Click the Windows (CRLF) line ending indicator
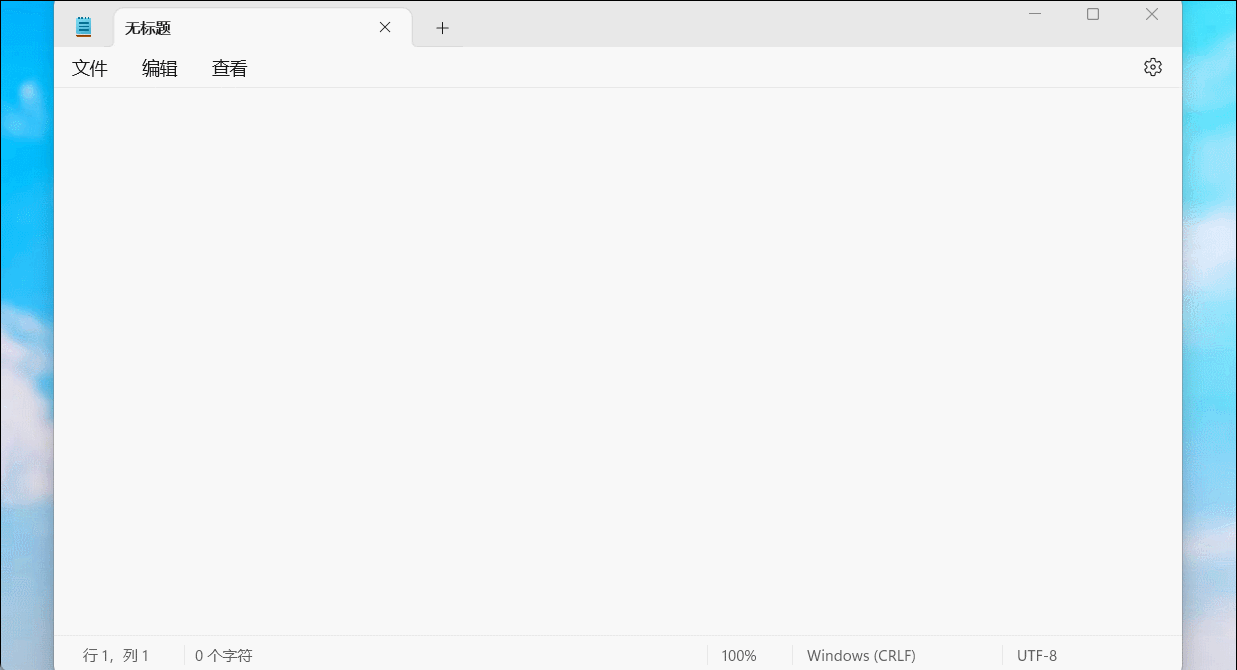 pos(861,656)
